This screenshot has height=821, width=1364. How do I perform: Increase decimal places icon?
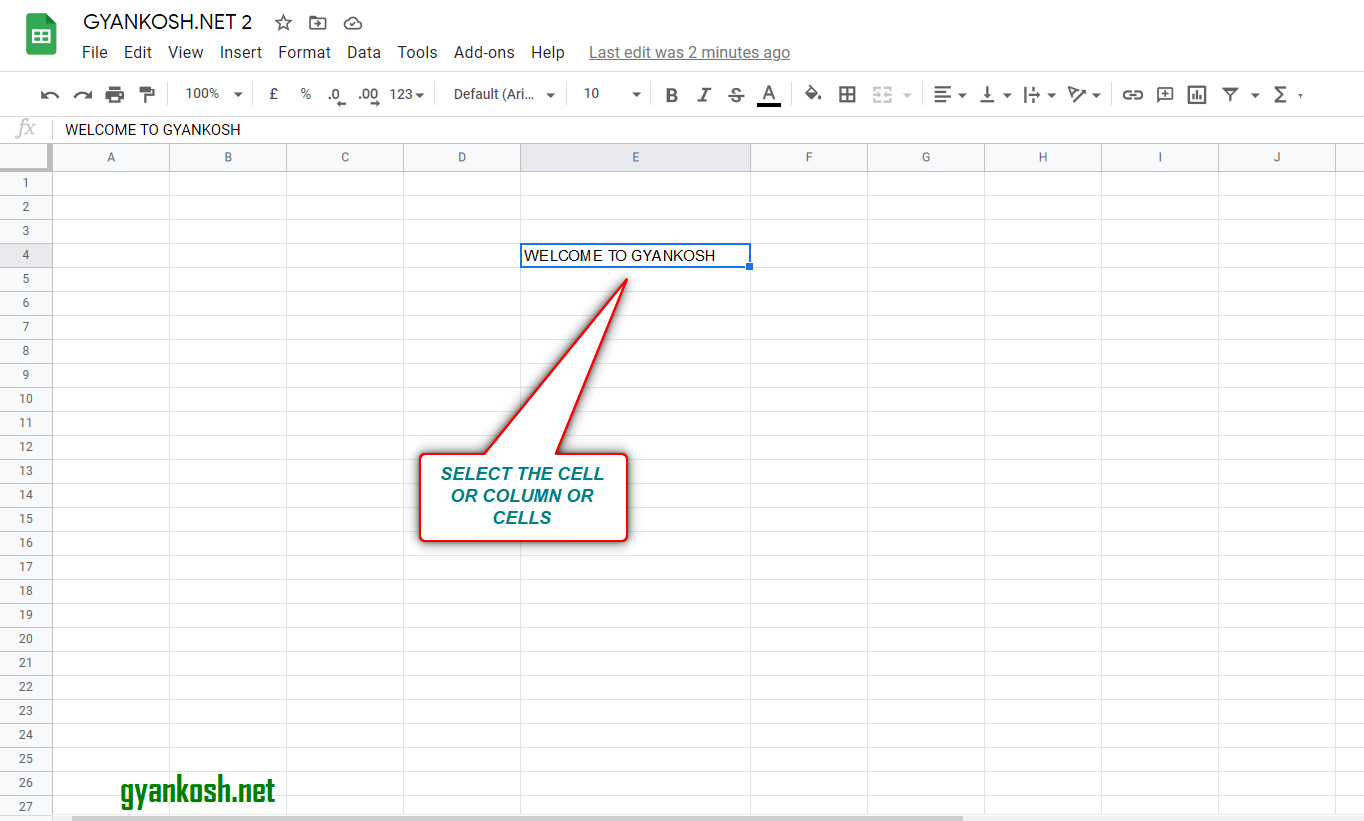tap(368, 95)
